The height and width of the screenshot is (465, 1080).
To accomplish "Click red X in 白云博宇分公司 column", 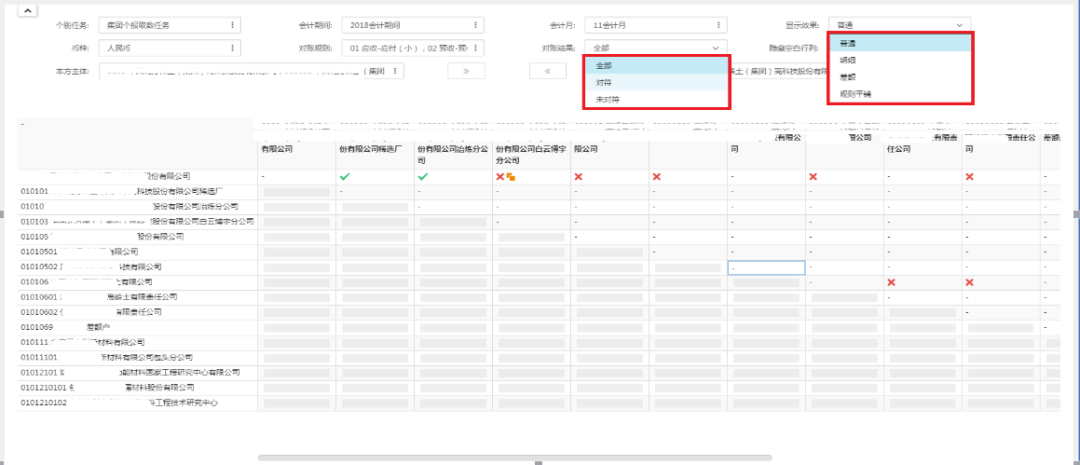I will [x=501, y=177].
